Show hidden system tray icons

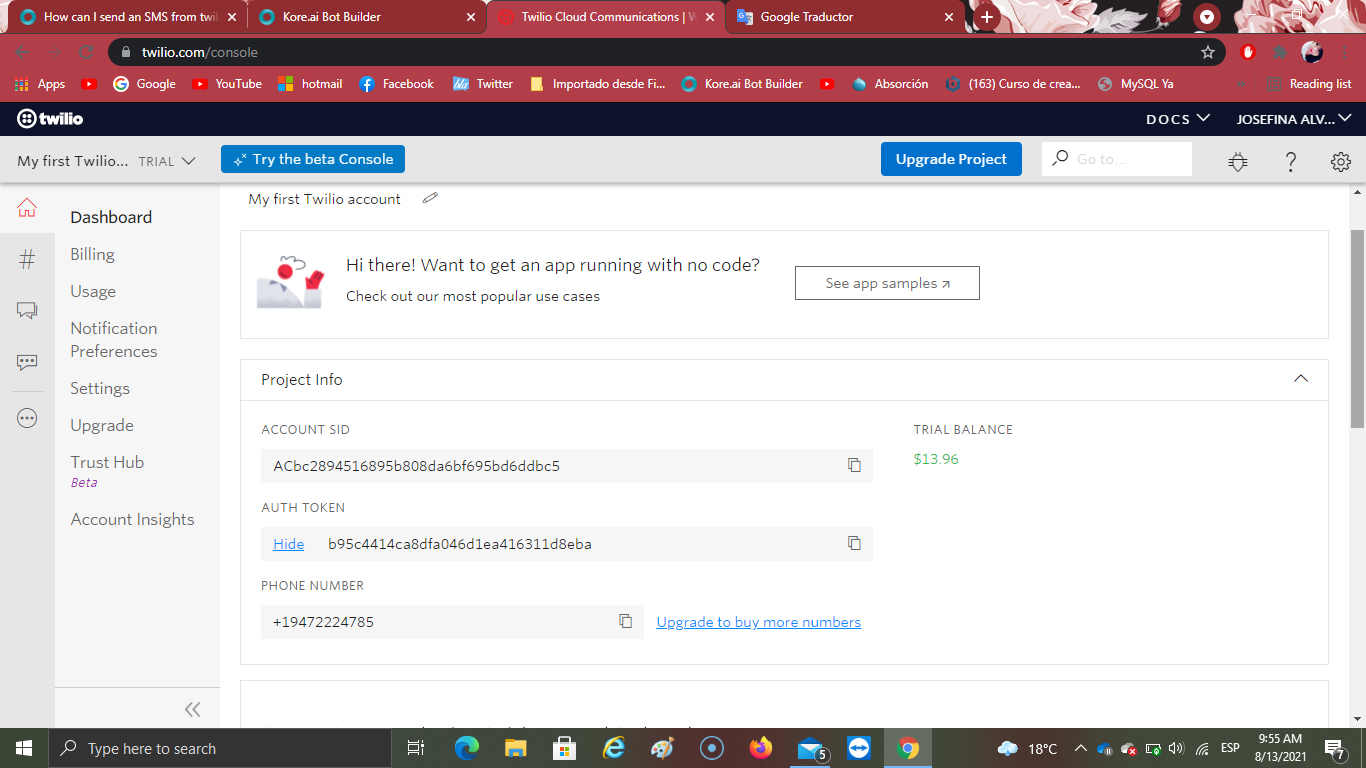pyautogui.click(x=1081, y=748)
